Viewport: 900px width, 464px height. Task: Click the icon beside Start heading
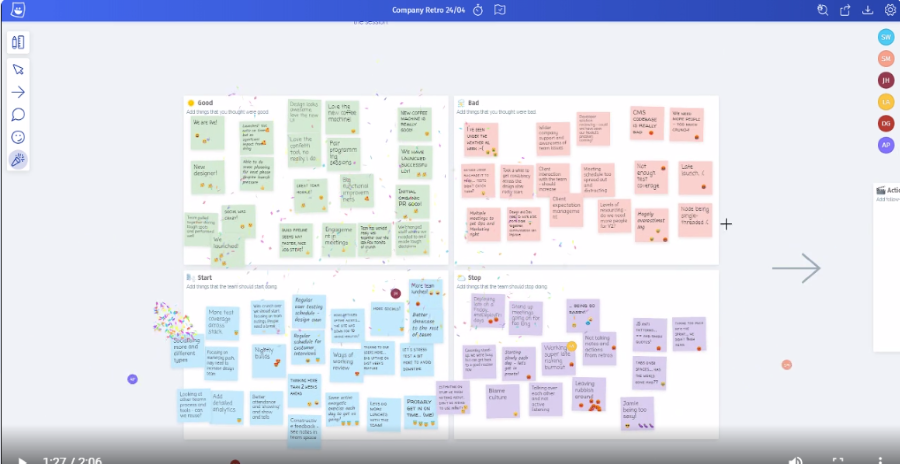coord(191,277)
